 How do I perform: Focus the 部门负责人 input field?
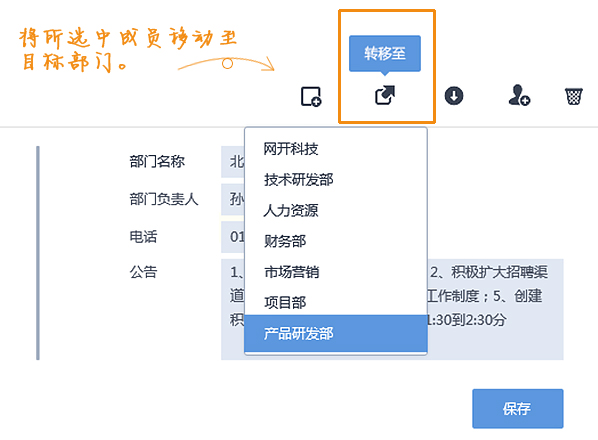tap(233, 199)
